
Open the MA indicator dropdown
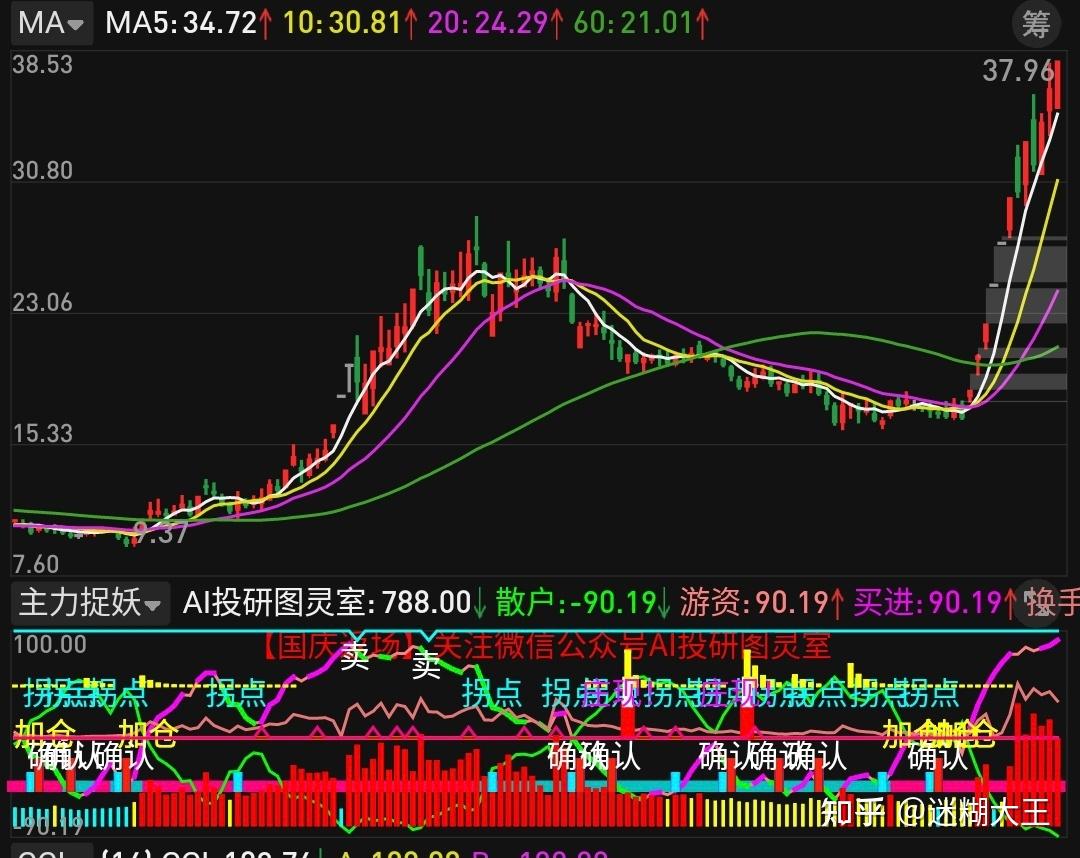tap(52, 23)
